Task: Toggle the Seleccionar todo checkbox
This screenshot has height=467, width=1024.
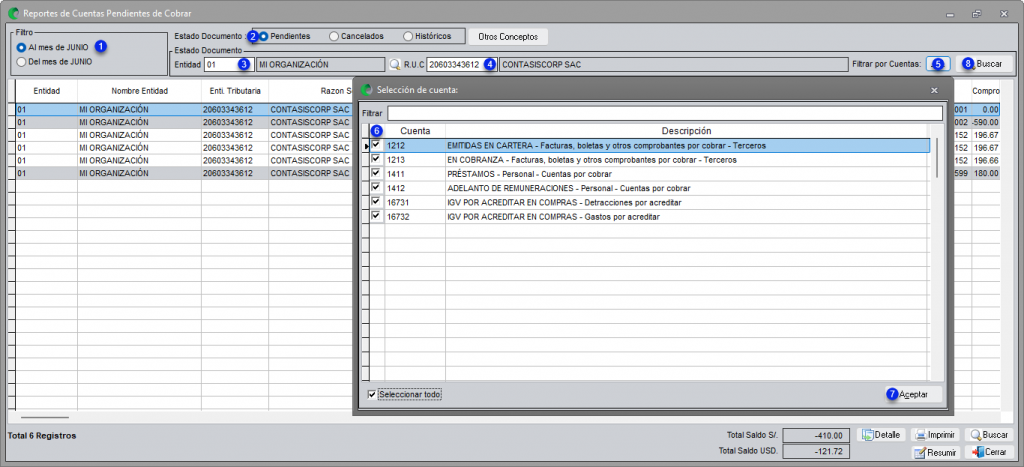Action: (x=372, y=395)
